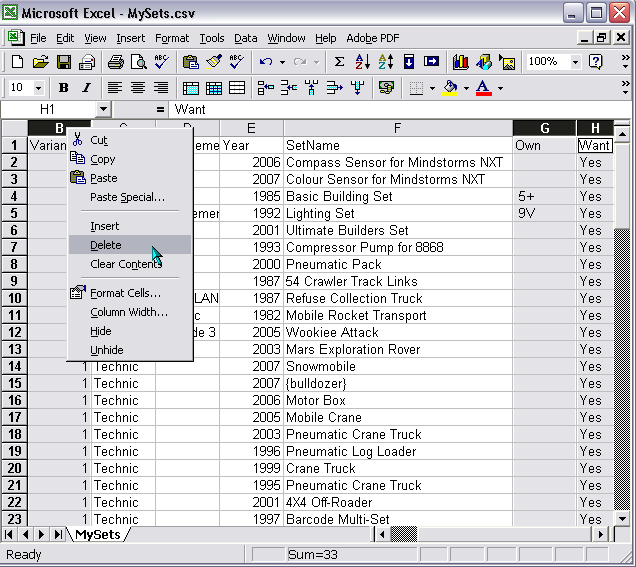Choose Insert in the context menu
The image size is (636, 567).
tap(130, 226)
